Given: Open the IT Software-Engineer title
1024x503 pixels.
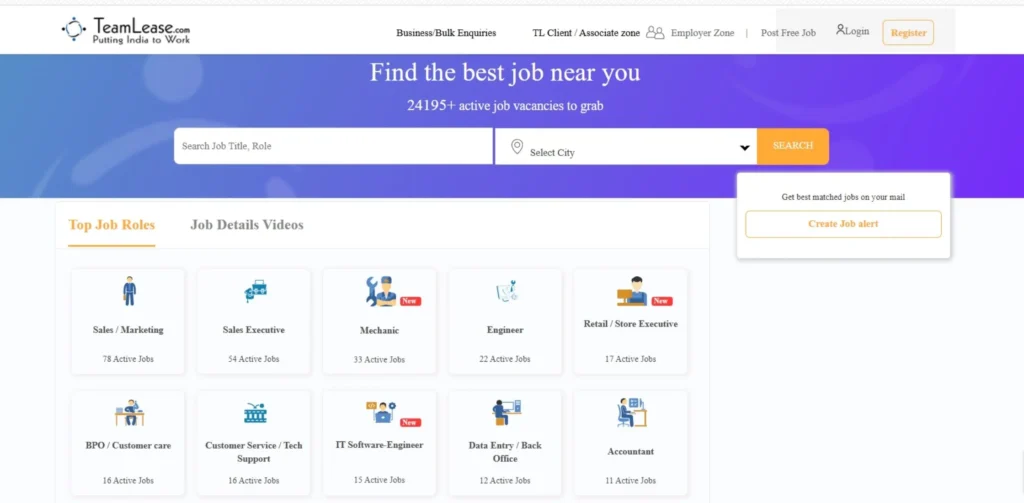Looking at the screenshot, I should 379,445.
